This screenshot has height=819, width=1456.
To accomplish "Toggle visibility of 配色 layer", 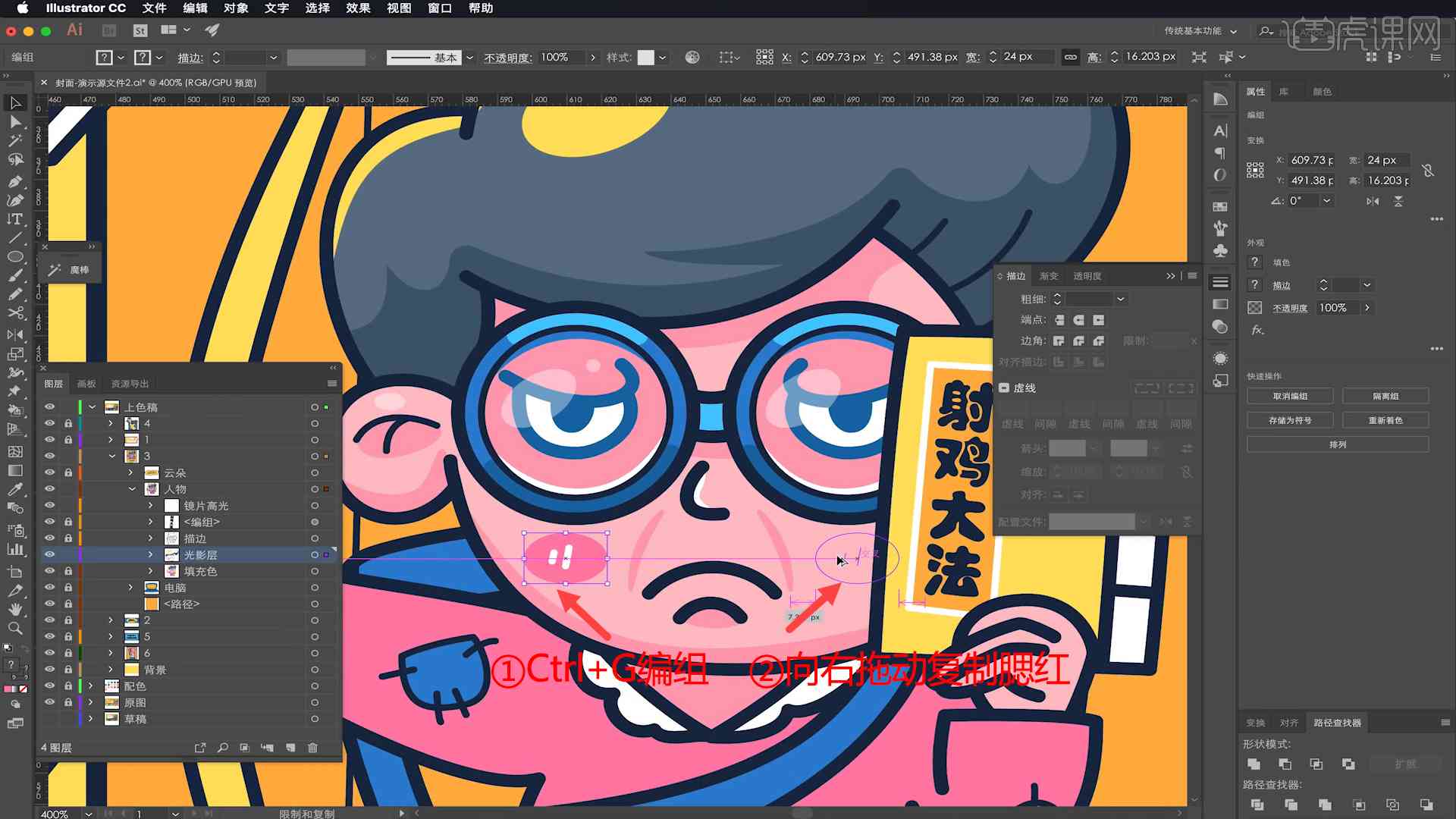I will click(x=50, y=686).
